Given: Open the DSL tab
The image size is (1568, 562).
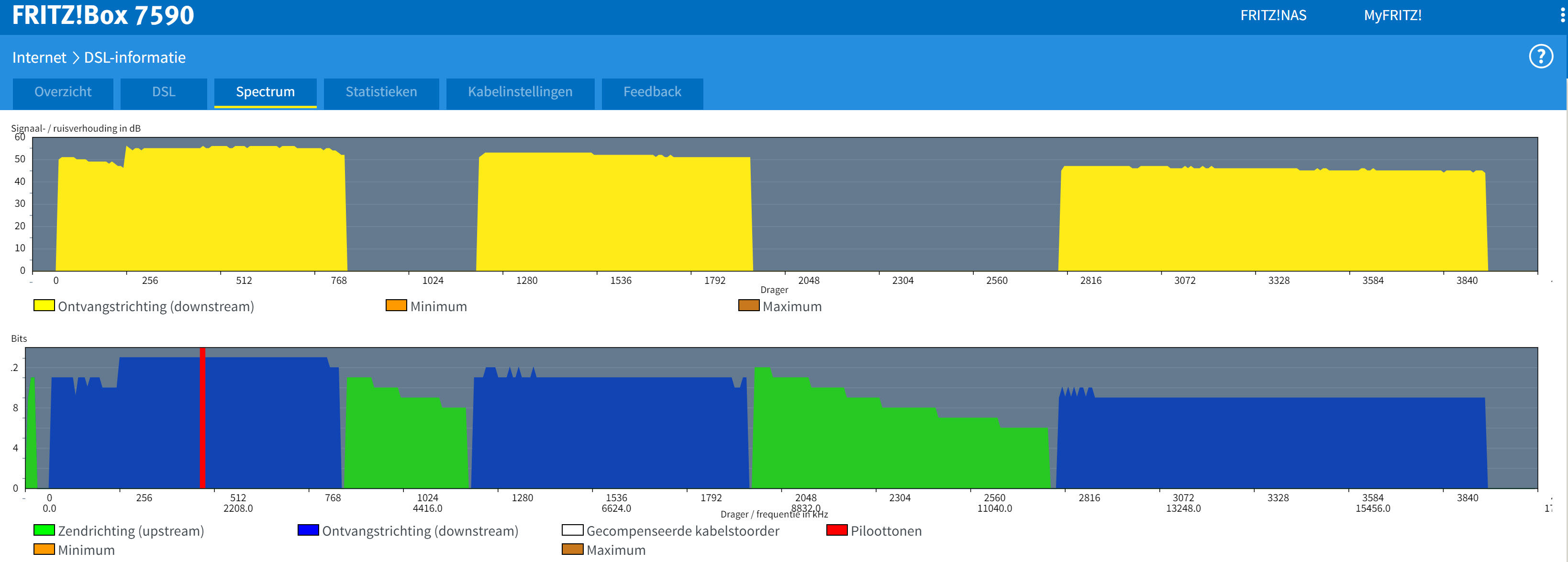Looking at the screenshot, I should [x=163, y=92].
